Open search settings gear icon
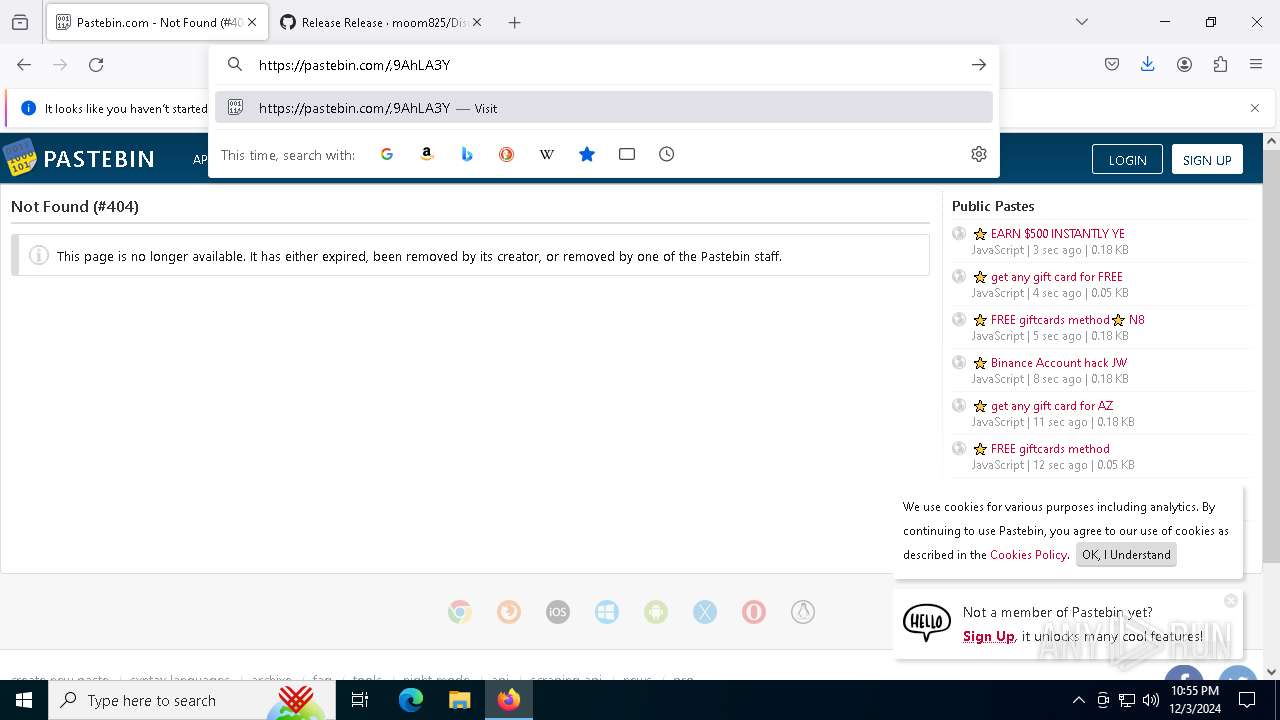The width and height of the screenshot is (1280, 720). click(x=979, y=154)
